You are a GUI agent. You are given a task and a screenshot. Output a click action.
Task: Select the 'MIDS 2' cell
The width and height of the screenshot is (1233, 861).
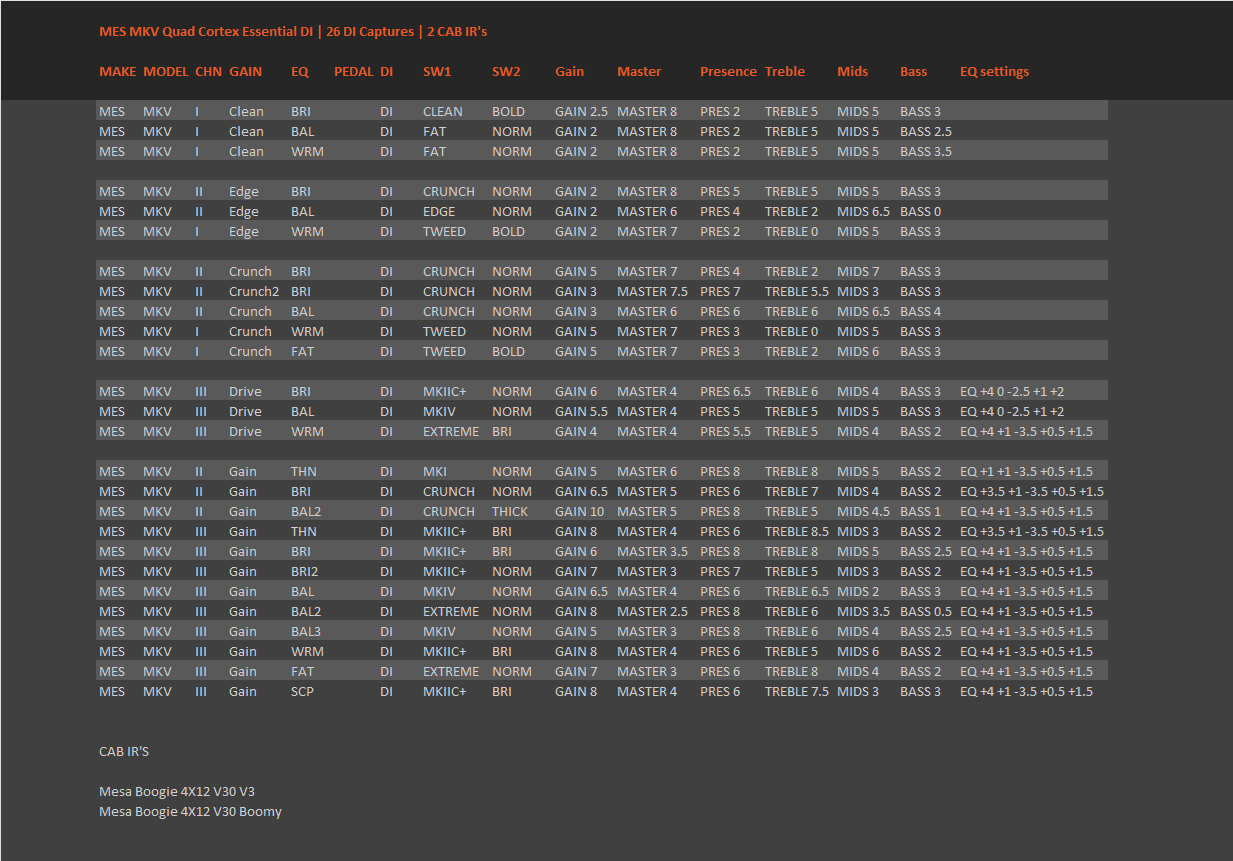pos(858,592)
